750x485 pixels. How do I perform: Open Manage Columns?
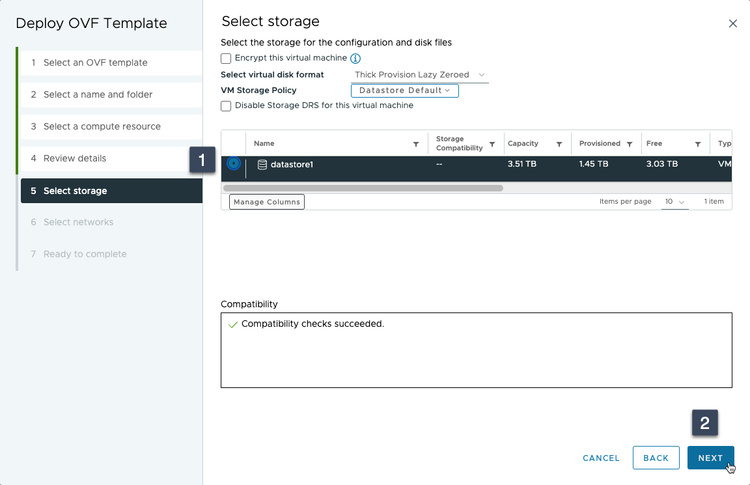tap(266, 202)
